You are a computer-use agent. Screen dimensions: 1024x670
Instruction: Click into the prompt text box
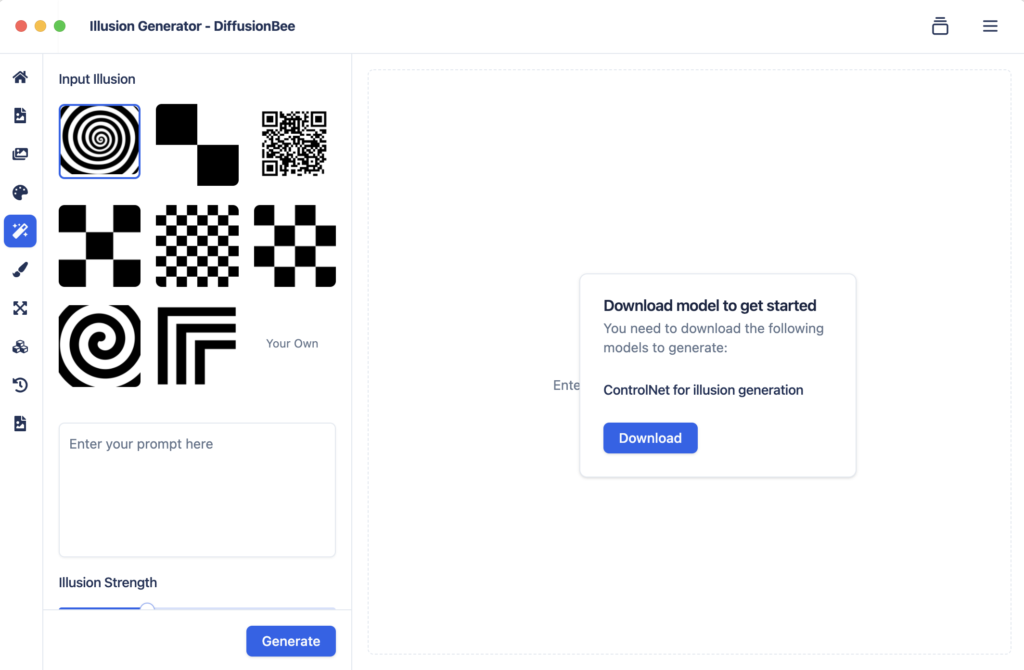point(197,490)
